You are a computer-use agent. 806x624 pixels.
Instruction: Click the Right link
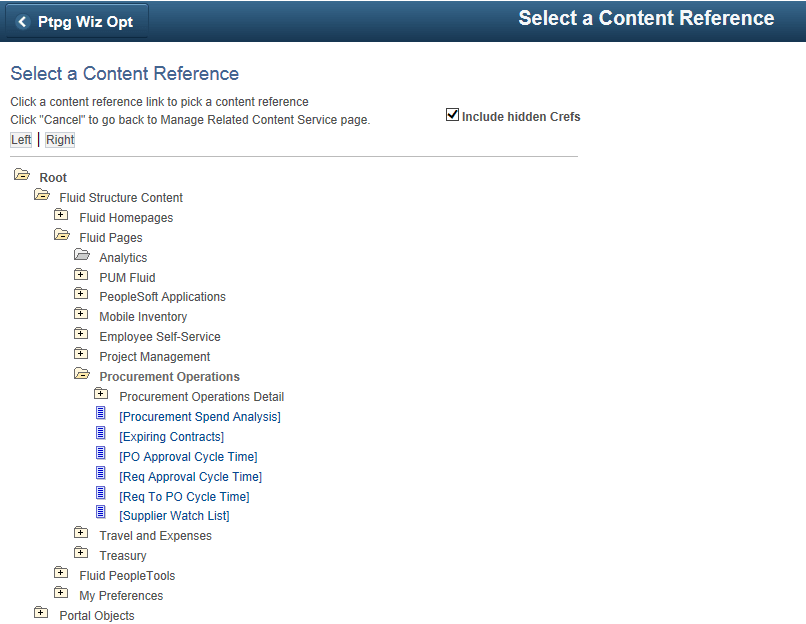click(x=59, y=139)
